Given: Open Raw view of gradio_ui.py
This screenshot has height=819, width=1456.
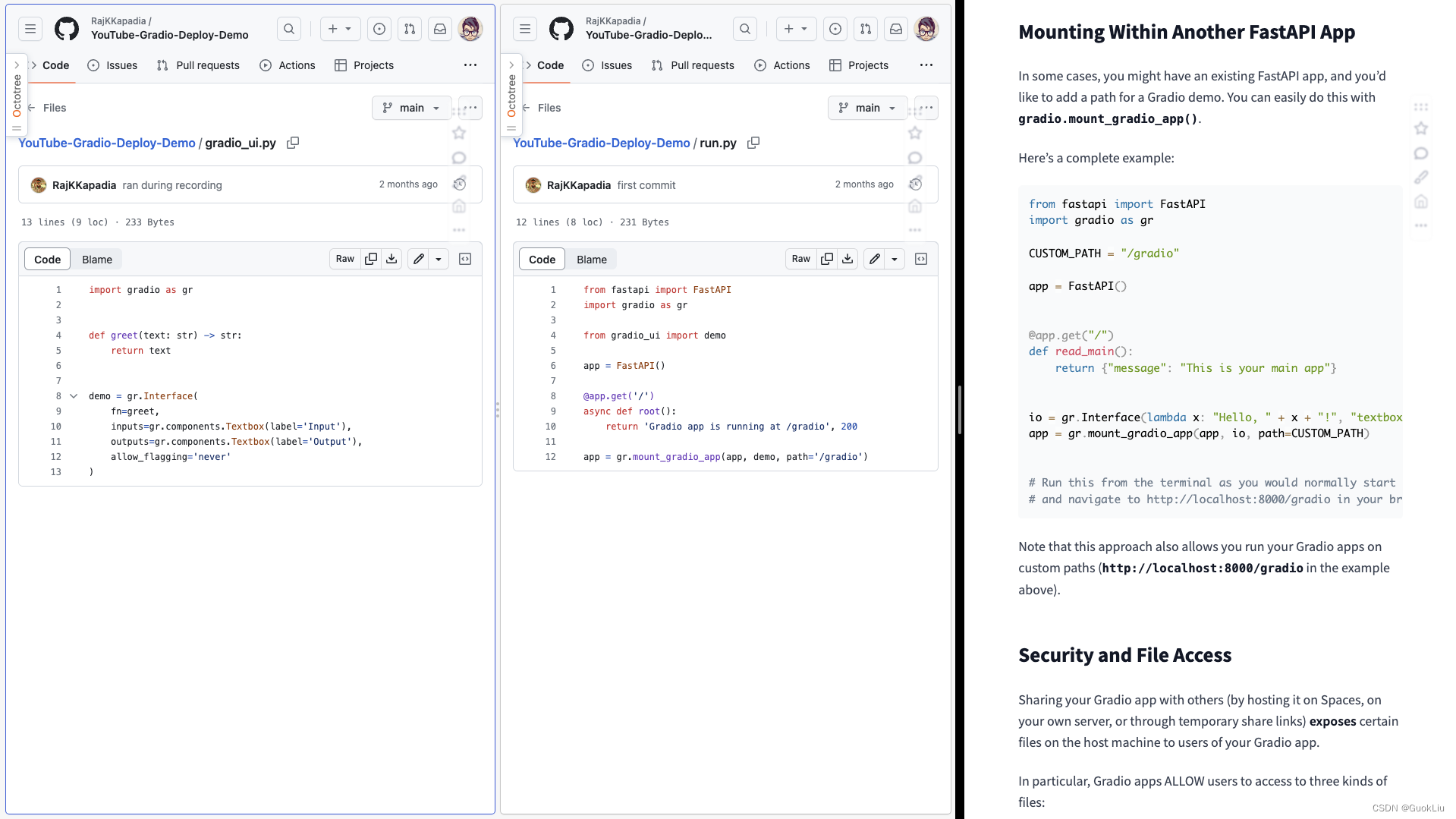Looking at the screenshot, I should [345, 259].
